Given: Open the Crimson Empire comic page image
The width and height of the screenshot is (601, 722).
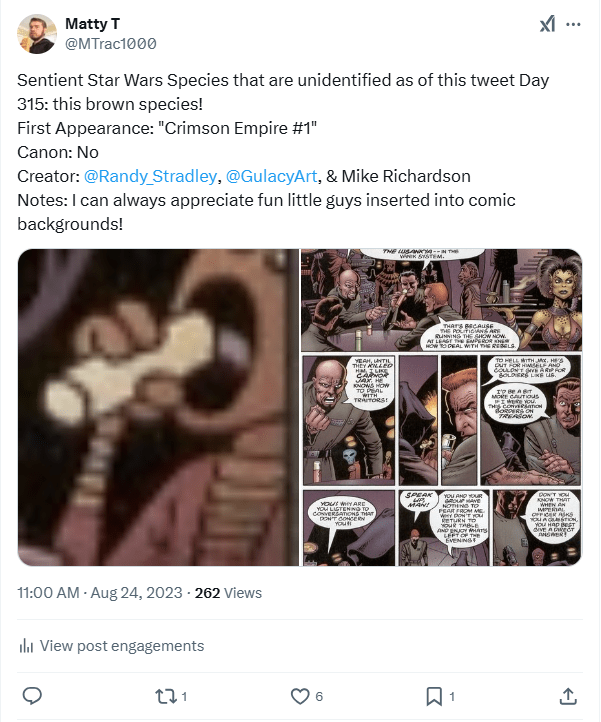Looking at the screenshot, I should point(441,407).
